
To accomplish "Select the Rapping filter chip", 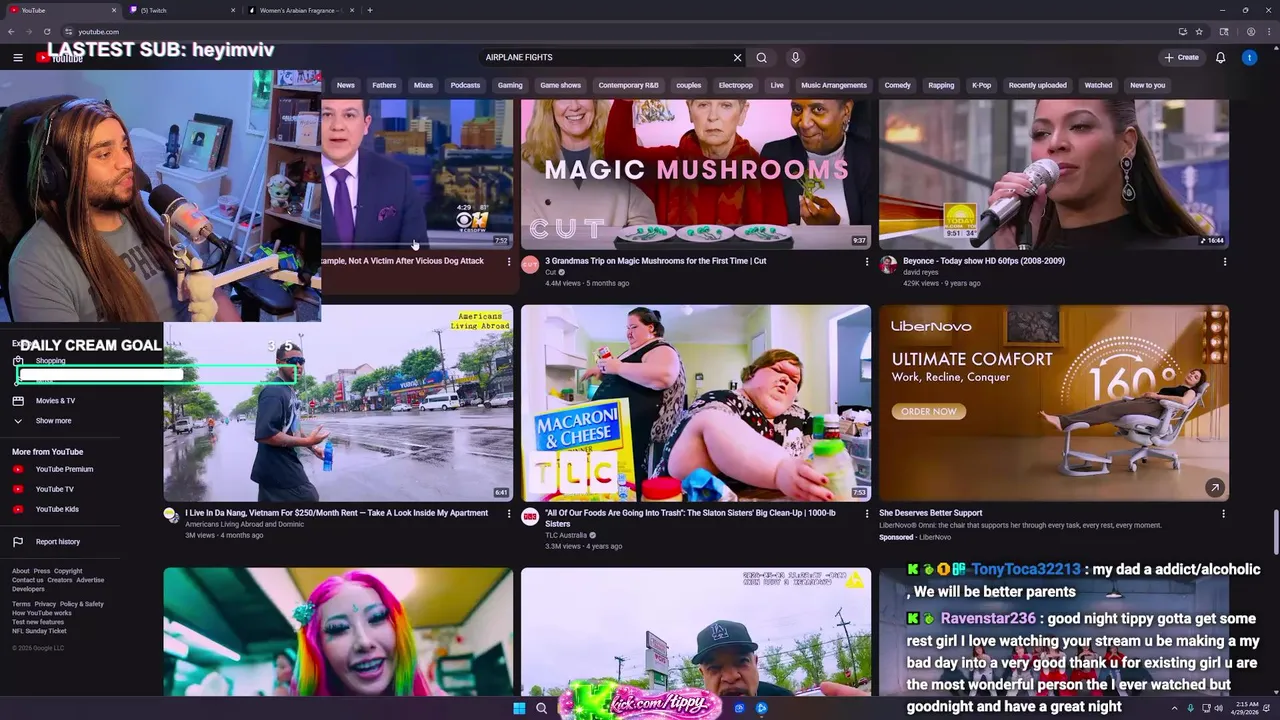I will click(941, 85).
